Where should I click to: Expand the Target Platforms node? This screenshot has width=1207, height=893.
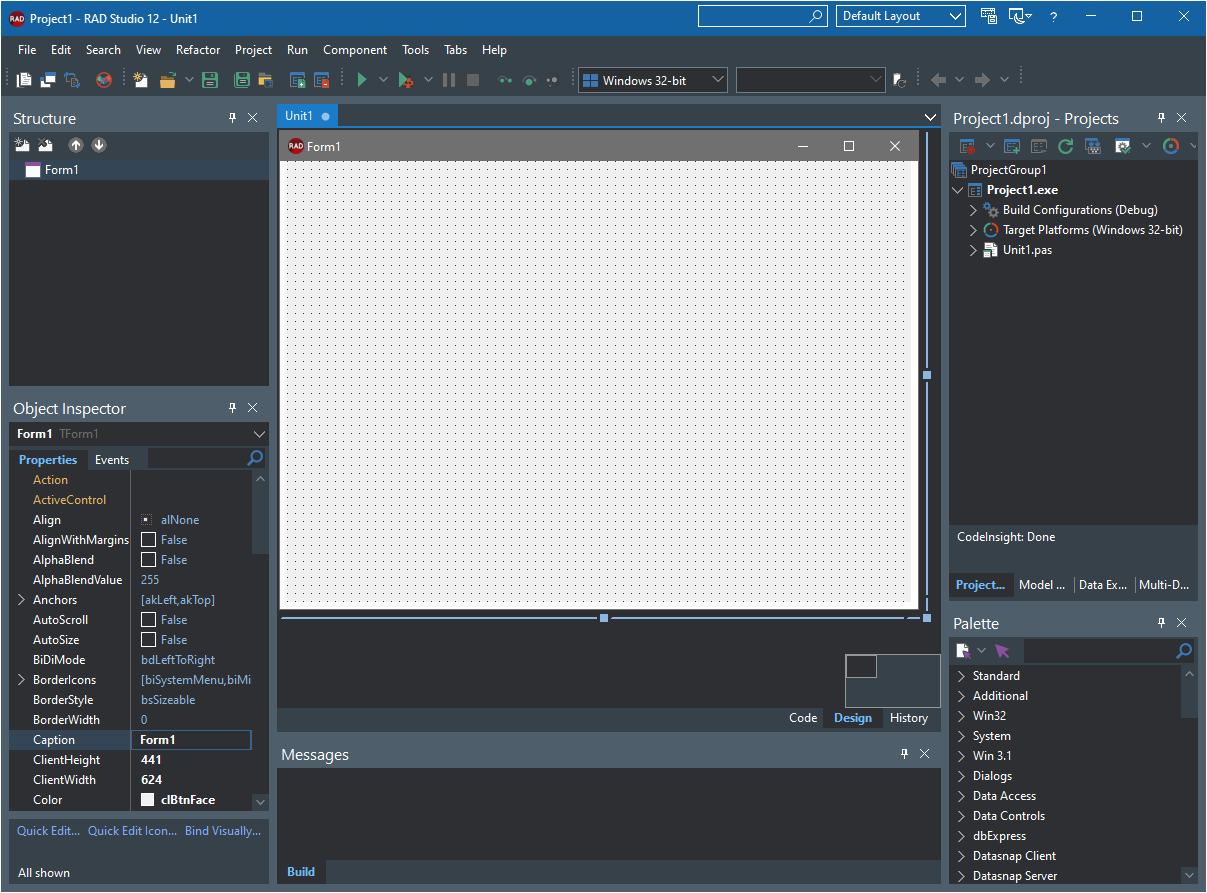973,230
